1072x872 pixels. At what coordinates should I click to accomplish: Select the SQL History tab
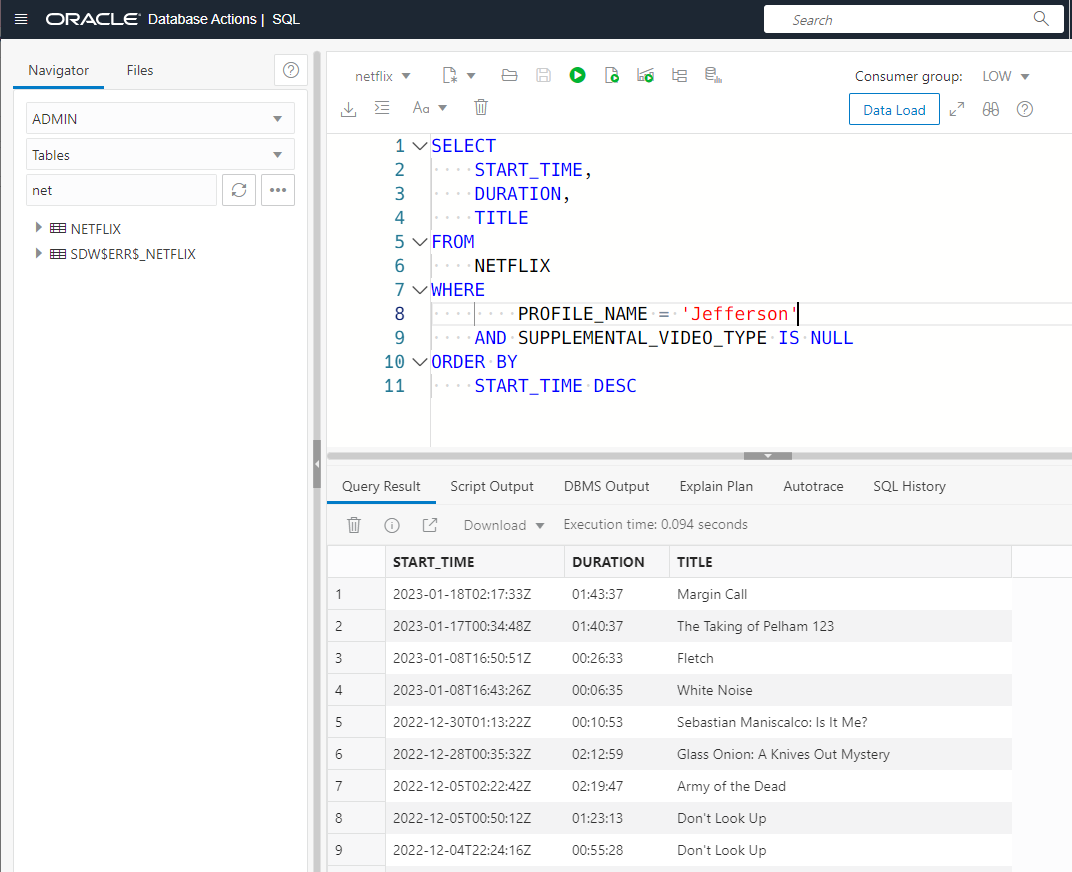[909, 486]
